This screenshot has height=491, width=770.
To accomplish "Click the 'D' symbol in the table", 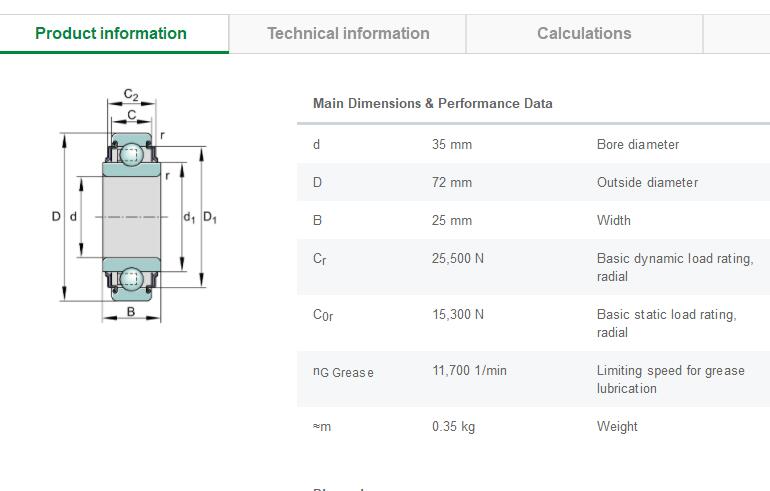I will tap(317, 182).
